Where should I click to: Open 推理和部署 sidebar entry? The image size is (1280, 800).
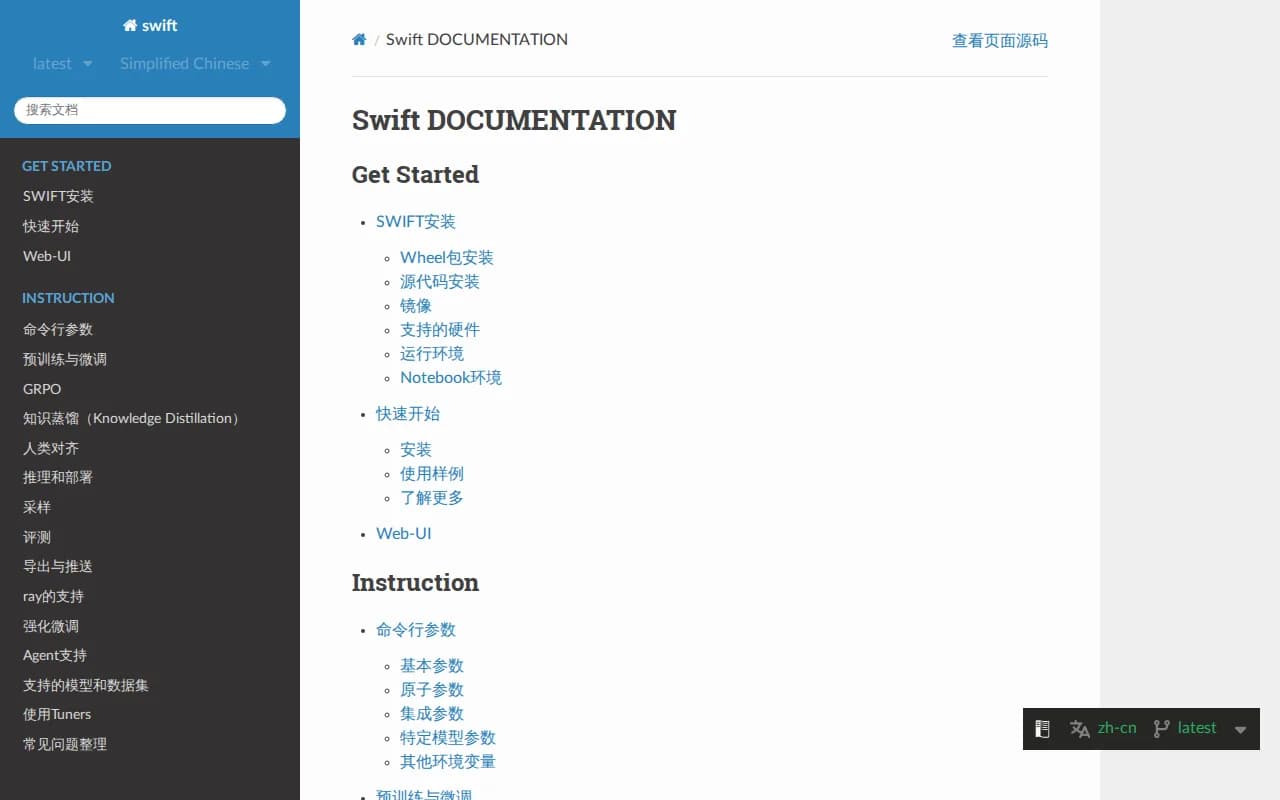coord(58,477)
